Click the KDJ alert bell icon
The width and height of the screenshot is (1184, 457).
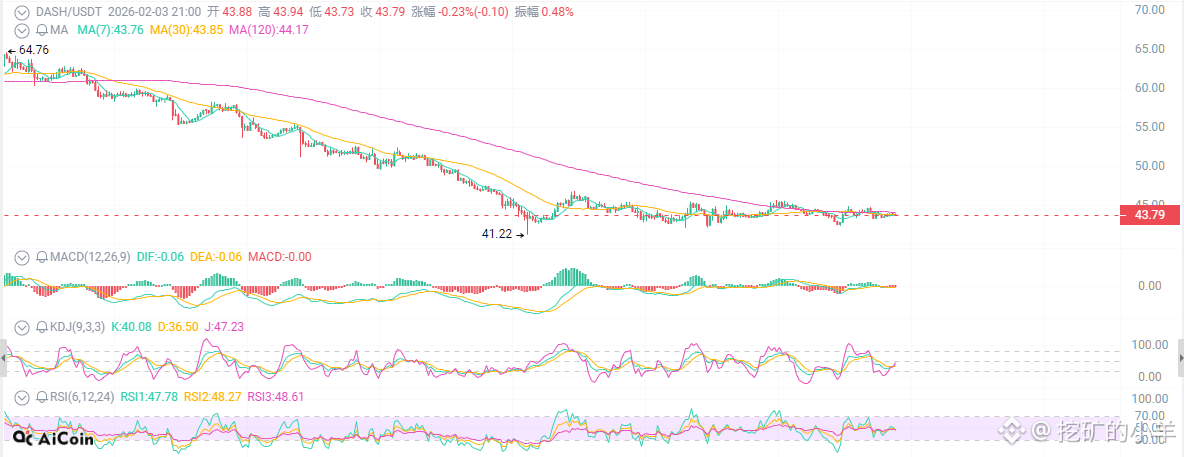pos(41,326)
